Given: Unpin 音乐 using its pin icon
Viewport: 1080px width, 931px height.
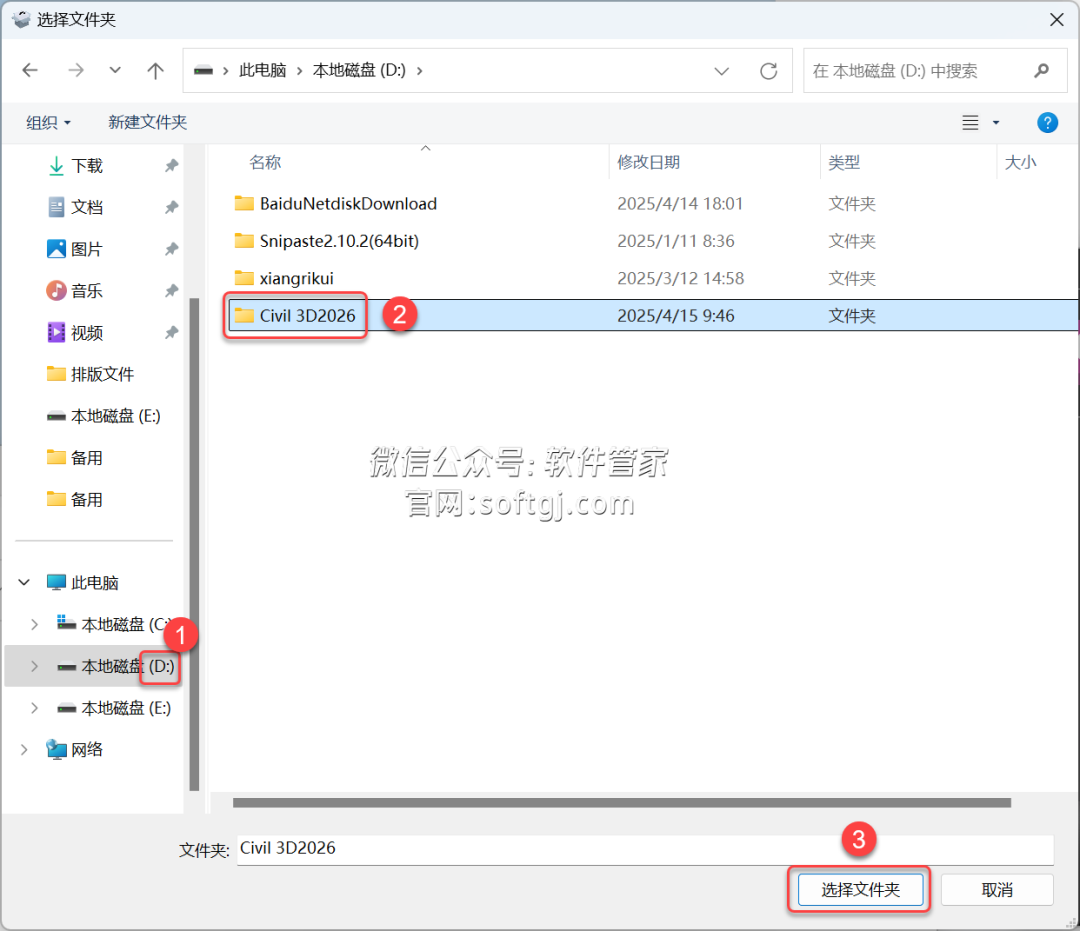Looking at the screenshot, I should coord(172,291).
